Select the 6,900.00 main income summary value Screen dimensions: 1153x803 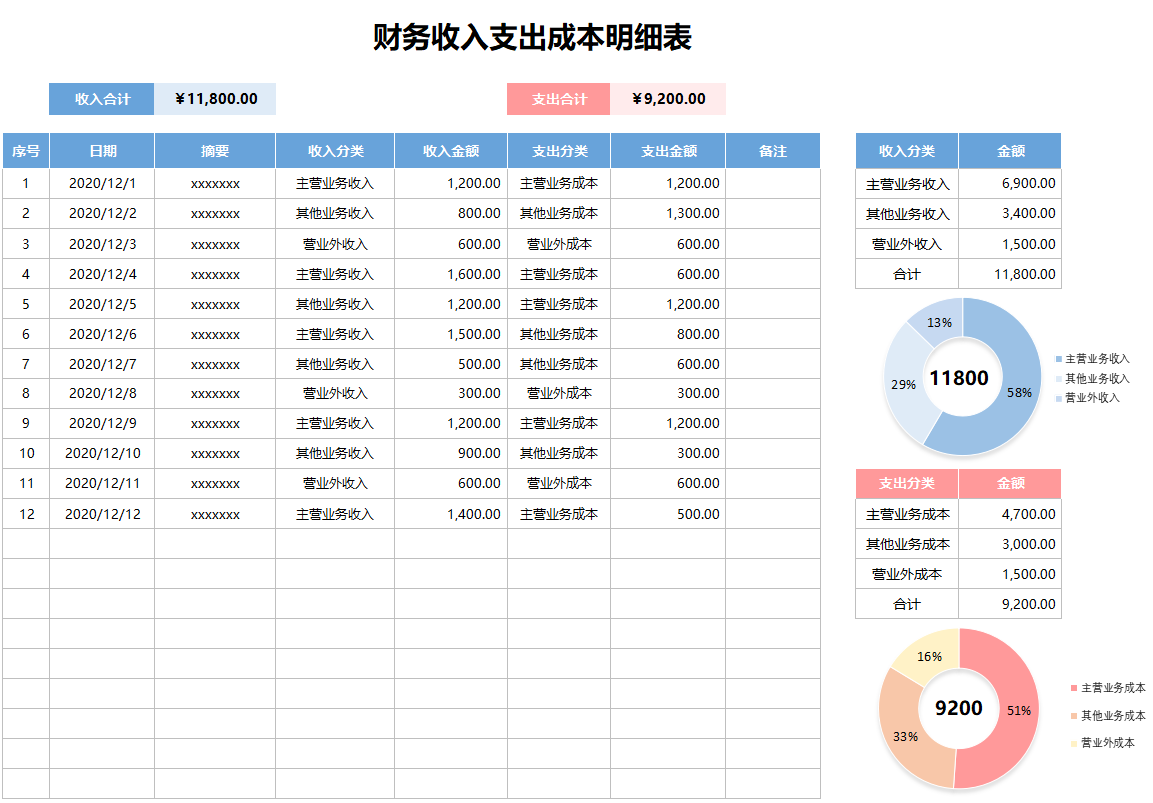pos(1010,183)
